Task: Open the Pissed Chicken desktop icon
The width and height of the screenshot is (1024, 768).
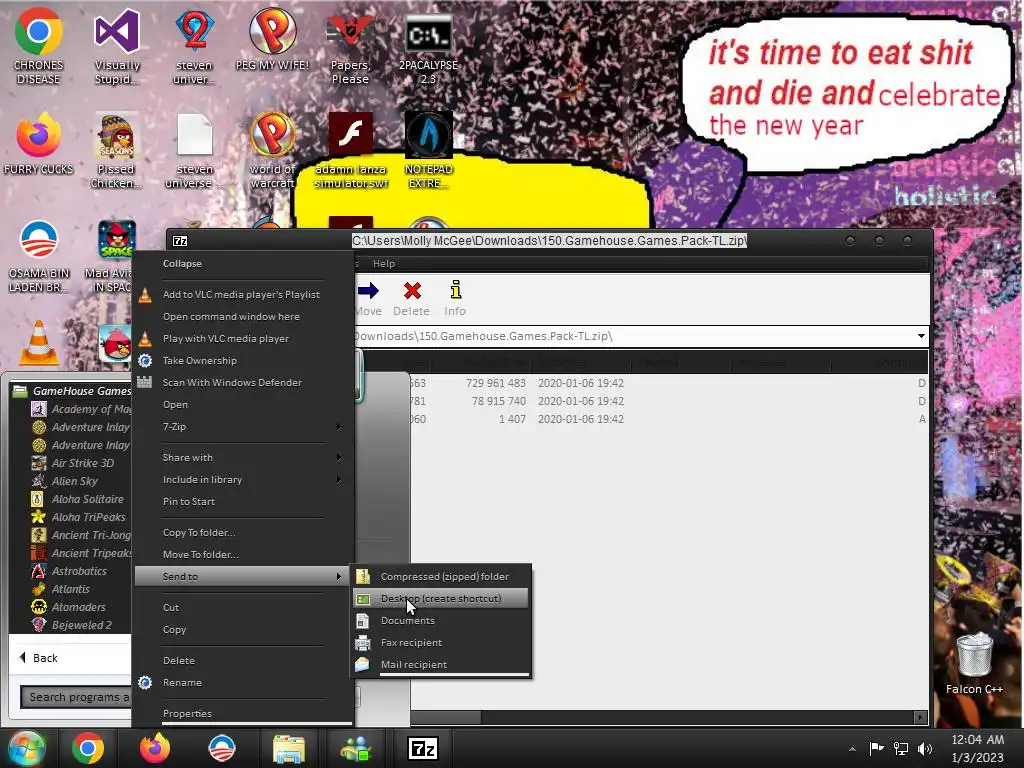Action: click(116, 151)
